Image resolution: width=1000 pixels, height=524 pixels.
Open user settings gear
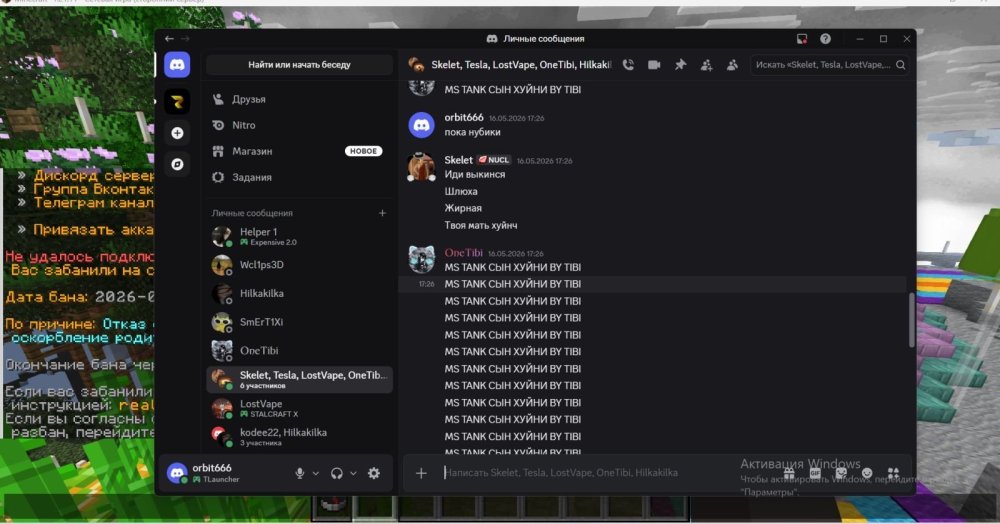click(374, 473)
